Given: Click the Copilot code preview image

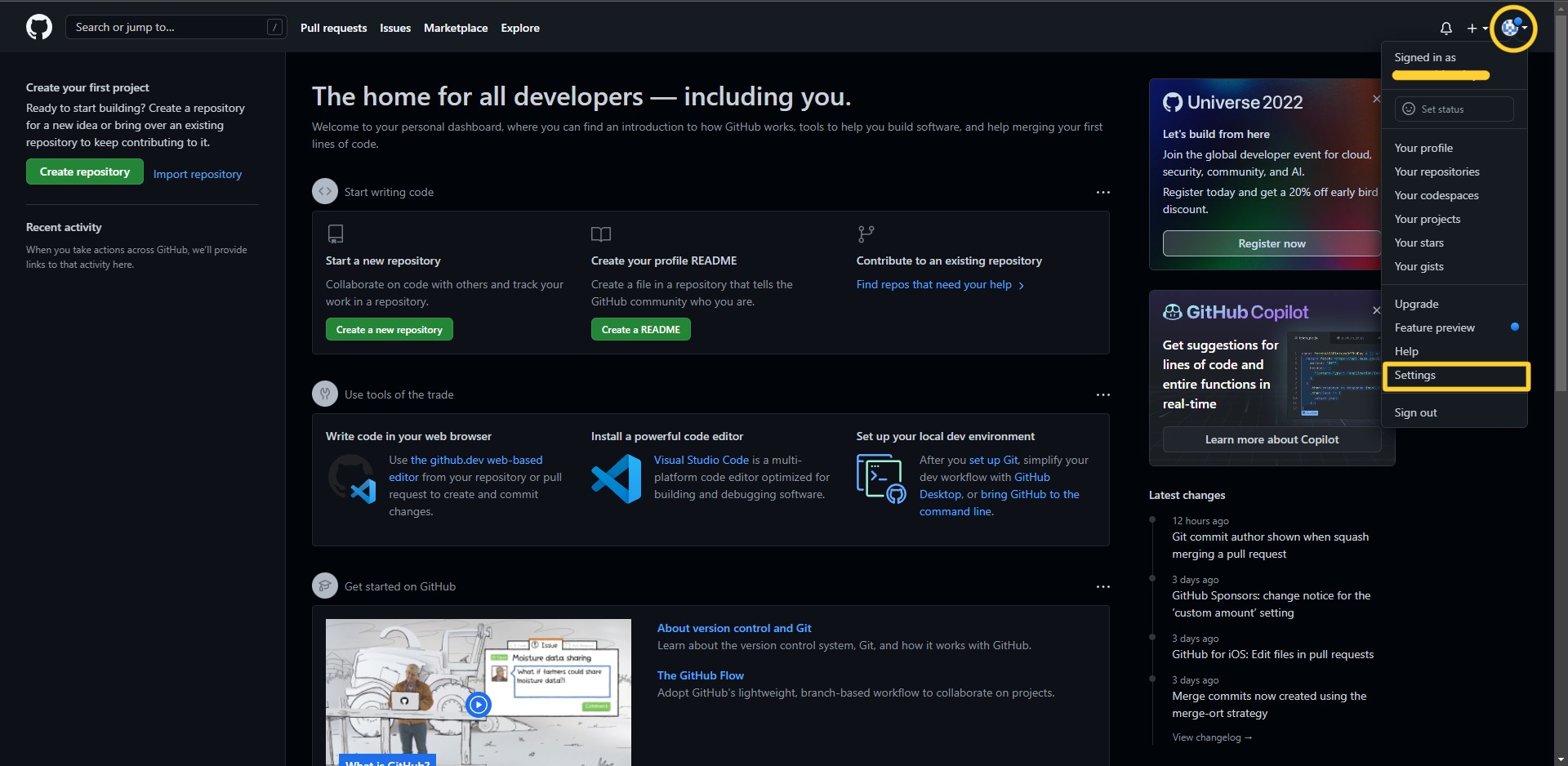Looking at the screenshot, I should [x=1334, y=376].
